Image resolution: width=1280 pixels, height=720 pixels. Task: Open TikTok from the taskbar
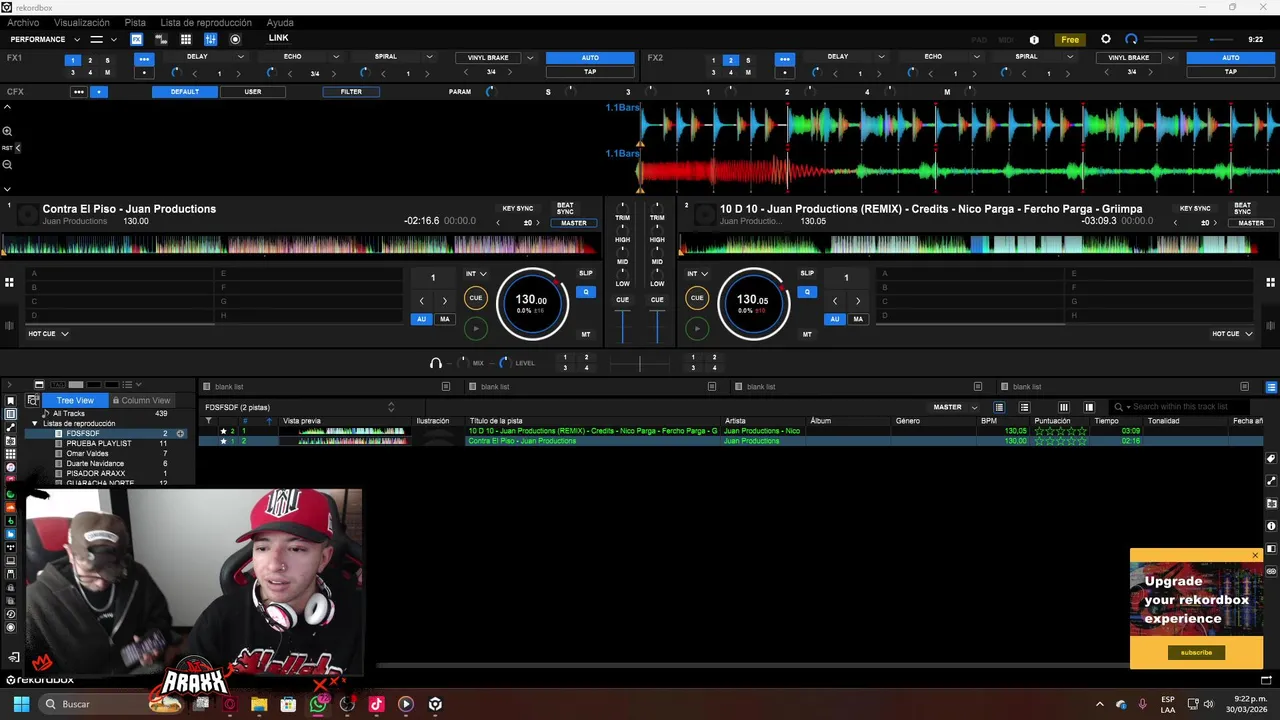coord(376,704)
